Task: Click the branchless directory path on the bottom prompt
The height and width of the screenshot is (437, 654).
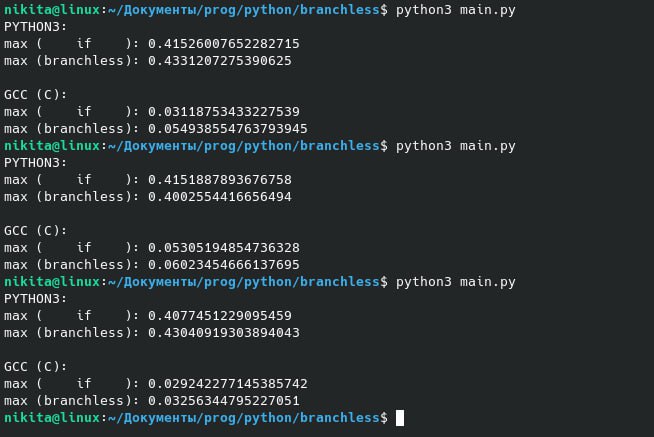Action: point(244,418)
